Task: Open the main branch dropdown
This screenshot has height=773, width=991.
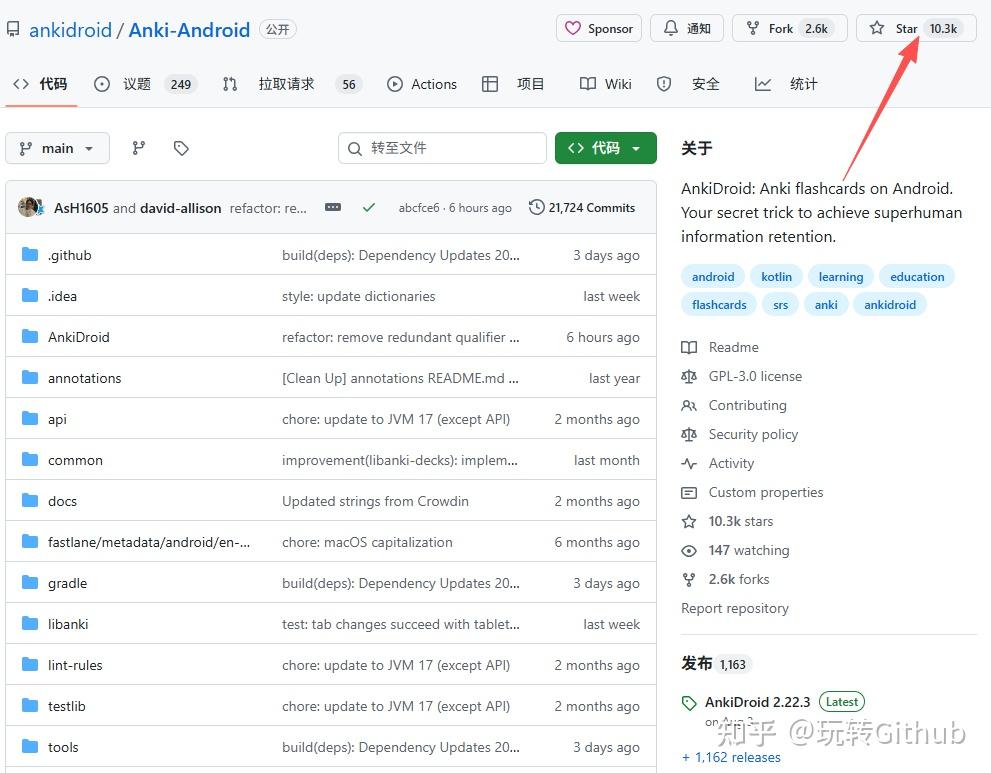Action: pos(57,148)
